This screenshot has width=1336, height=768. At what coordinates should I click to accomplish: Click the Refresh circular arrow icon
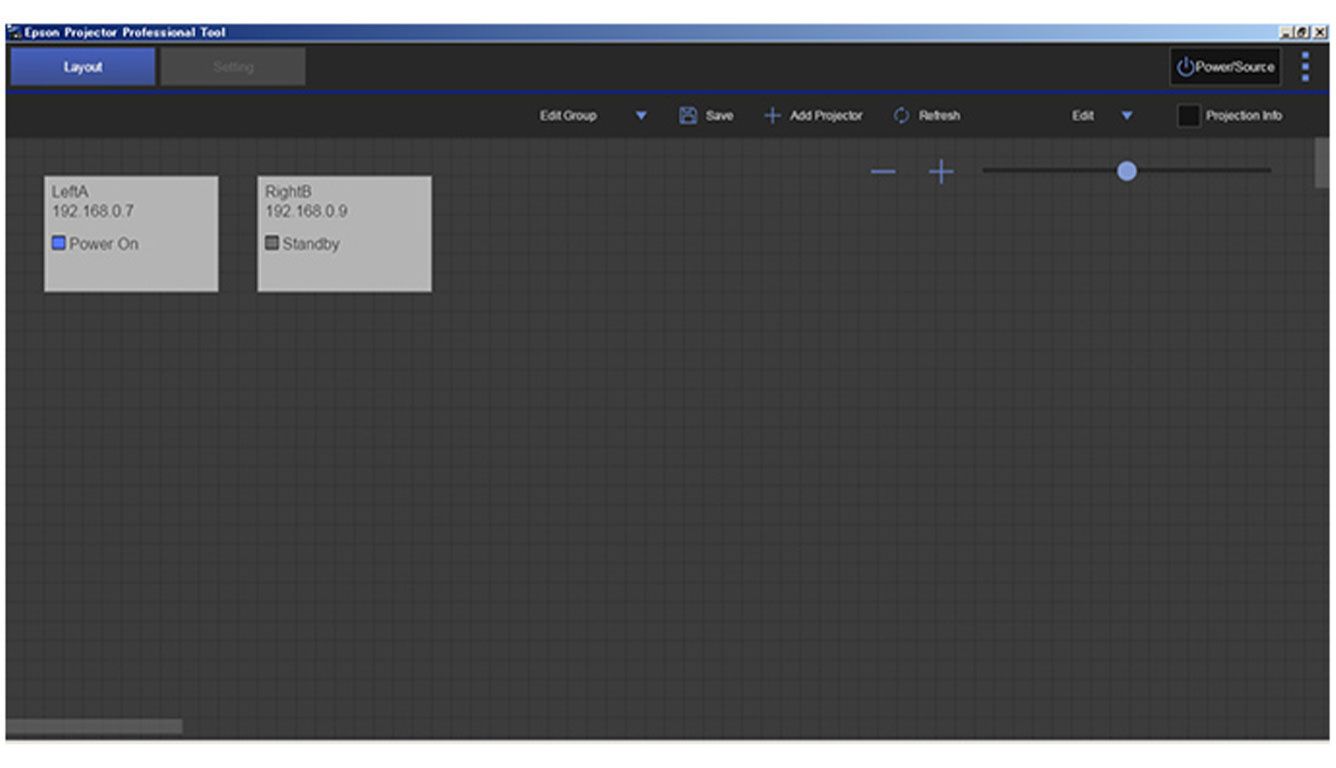(x=901, y=116)
